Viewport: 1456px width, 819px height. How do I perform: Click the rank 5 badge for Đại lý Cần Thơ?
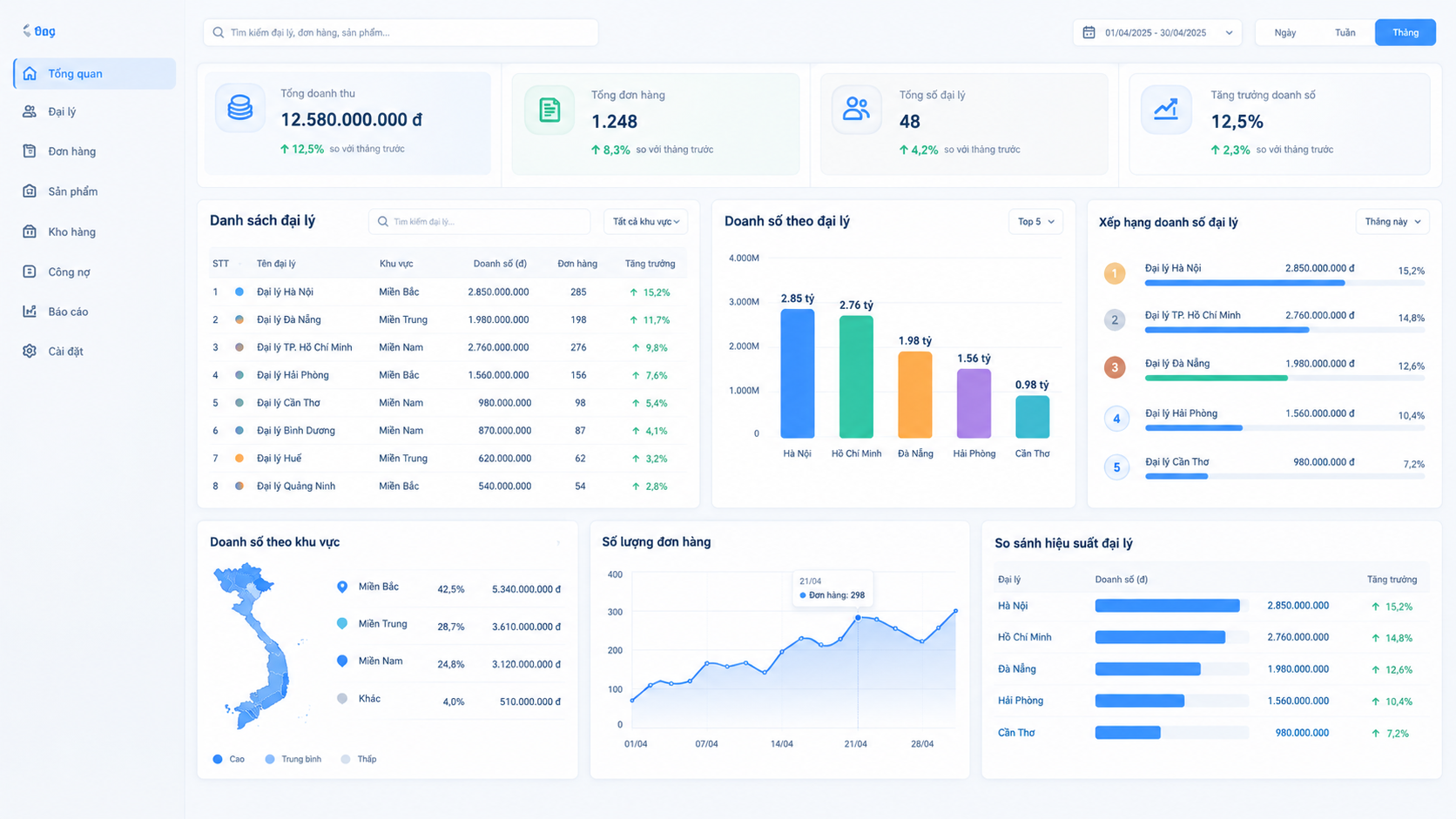[1116, 467]
